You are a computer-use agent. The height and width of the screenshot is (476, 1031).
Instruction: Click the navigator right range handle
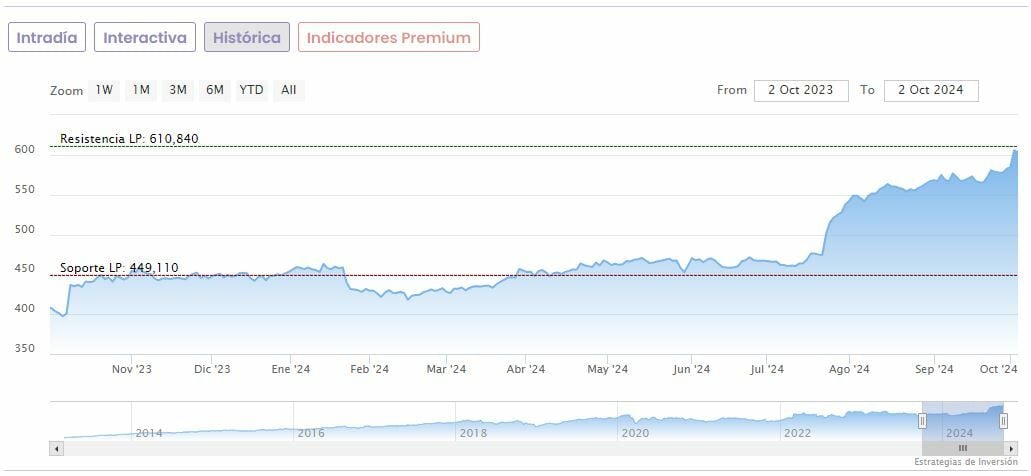pos(1003,421)
